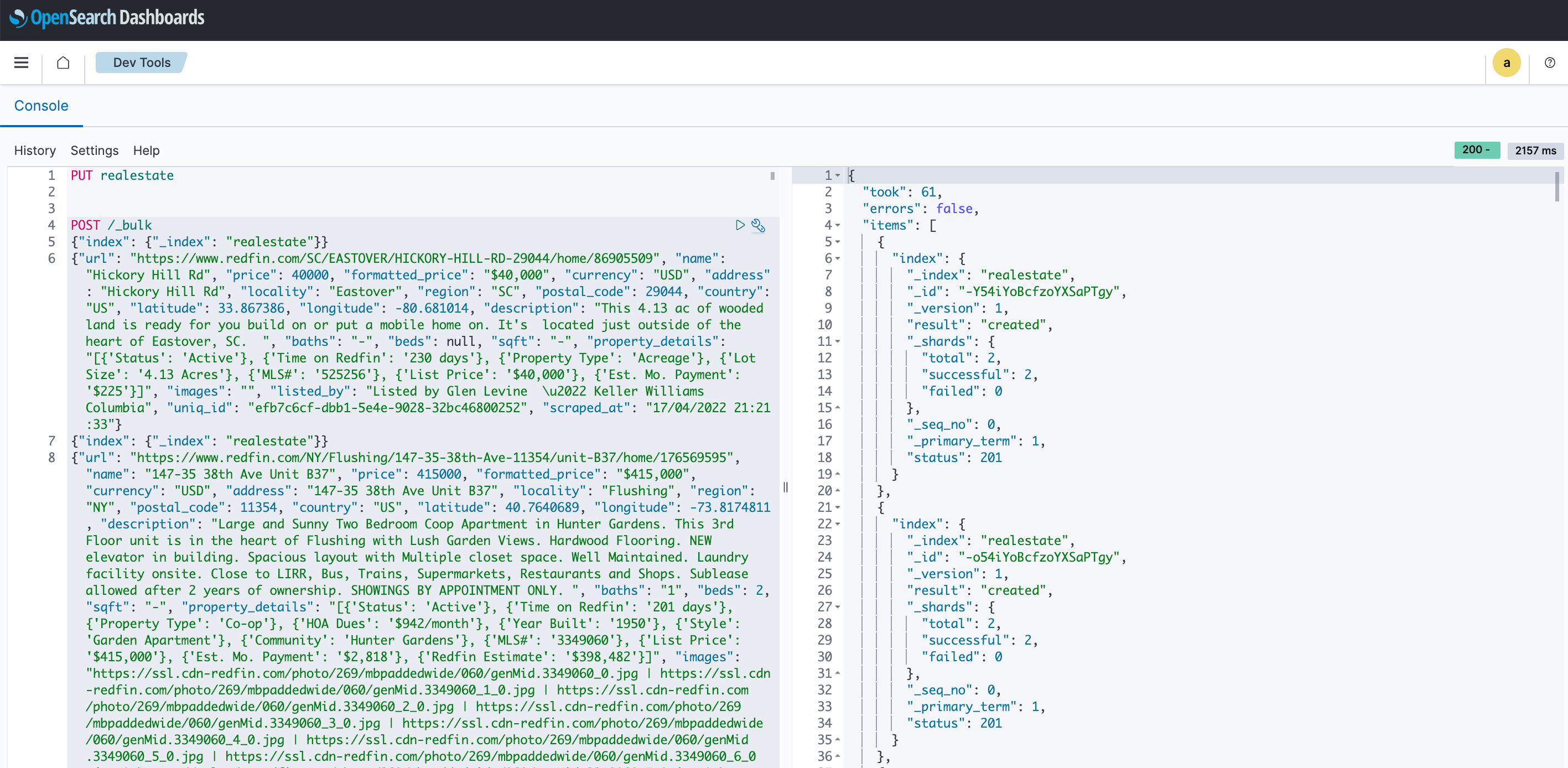Fold the second "index" object line 22
The height and width of the screenshot is (768, 1568).
tap(838, 525)
